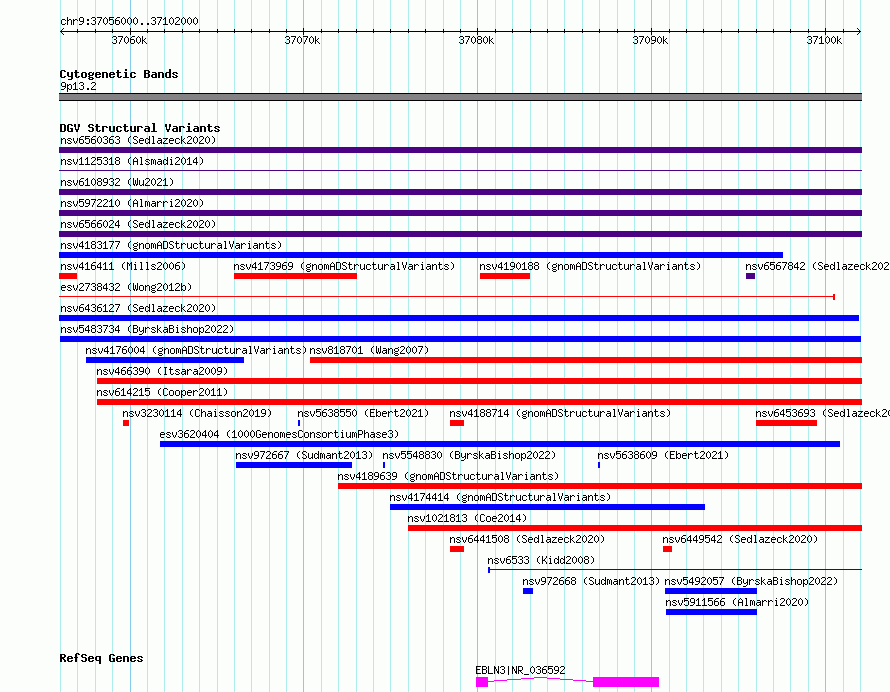
Task: Select the nsv6453693 red bar
Action: pyautogui.click(x=786, y=423)
